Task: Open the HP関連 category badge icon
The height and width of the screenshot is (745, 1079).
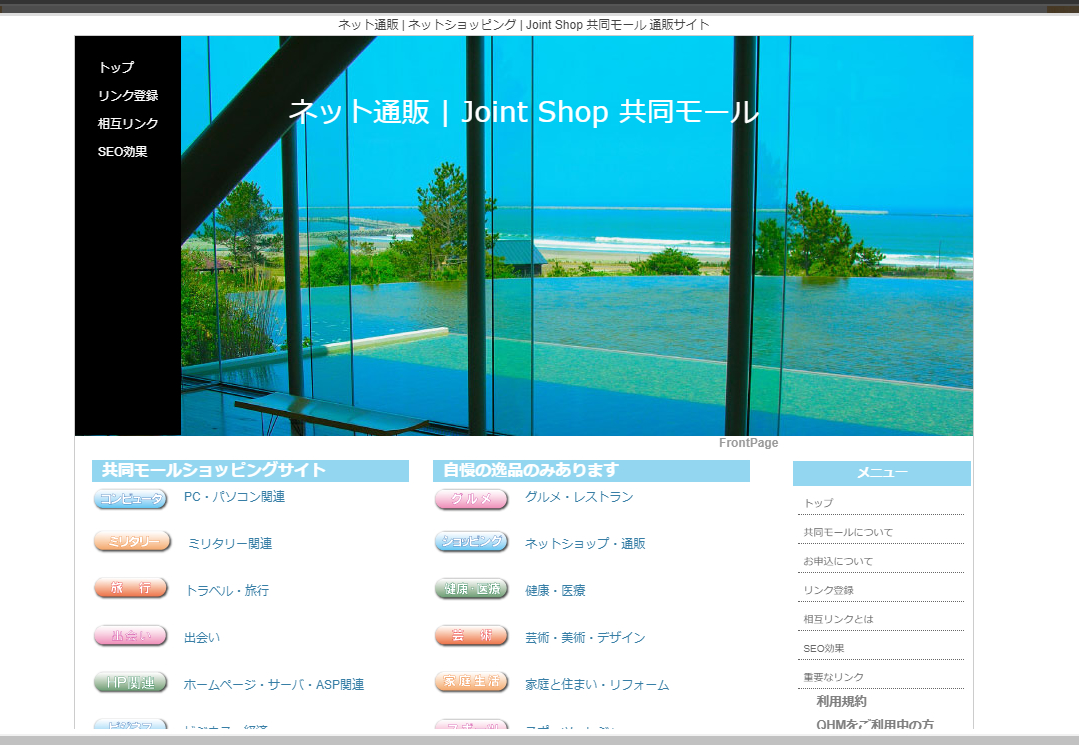Action: tap(130, 683)
